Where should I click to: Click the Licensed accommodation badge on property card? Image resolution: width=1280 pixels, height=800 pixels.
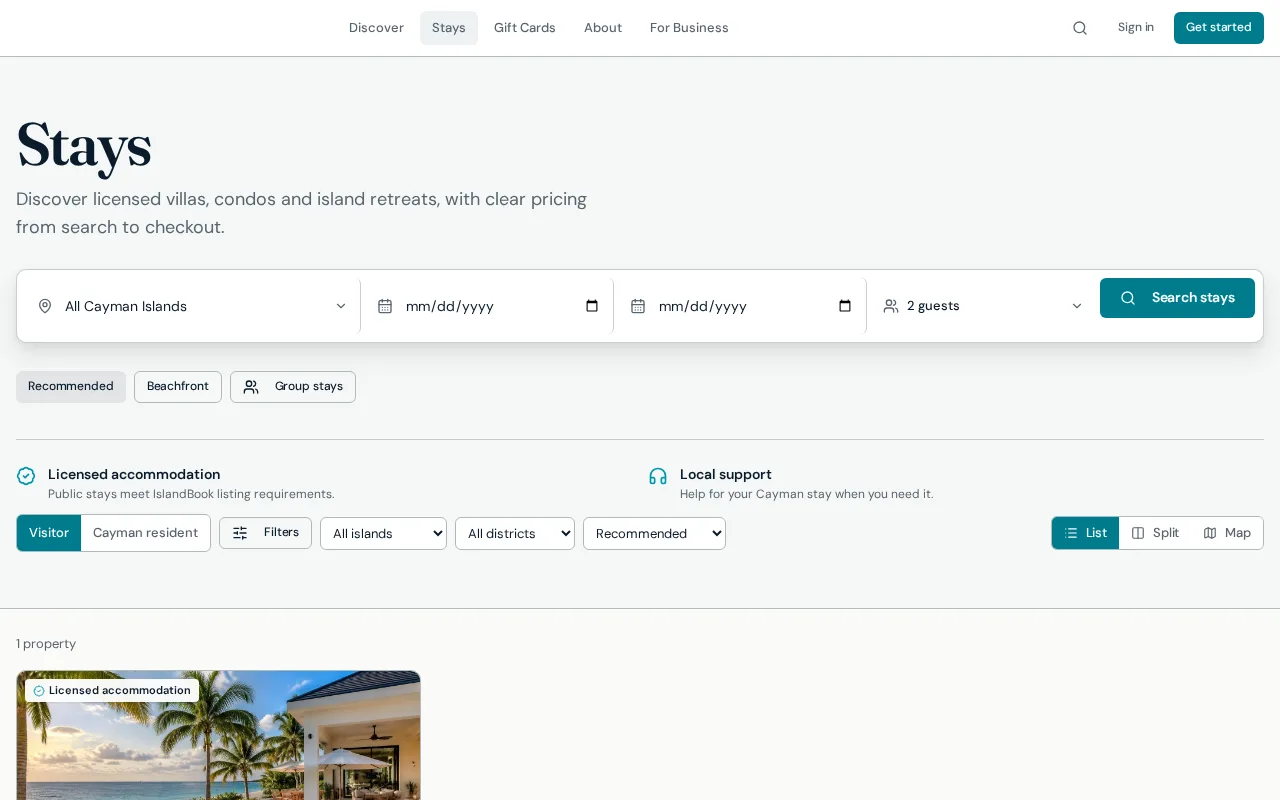(112, 691)
